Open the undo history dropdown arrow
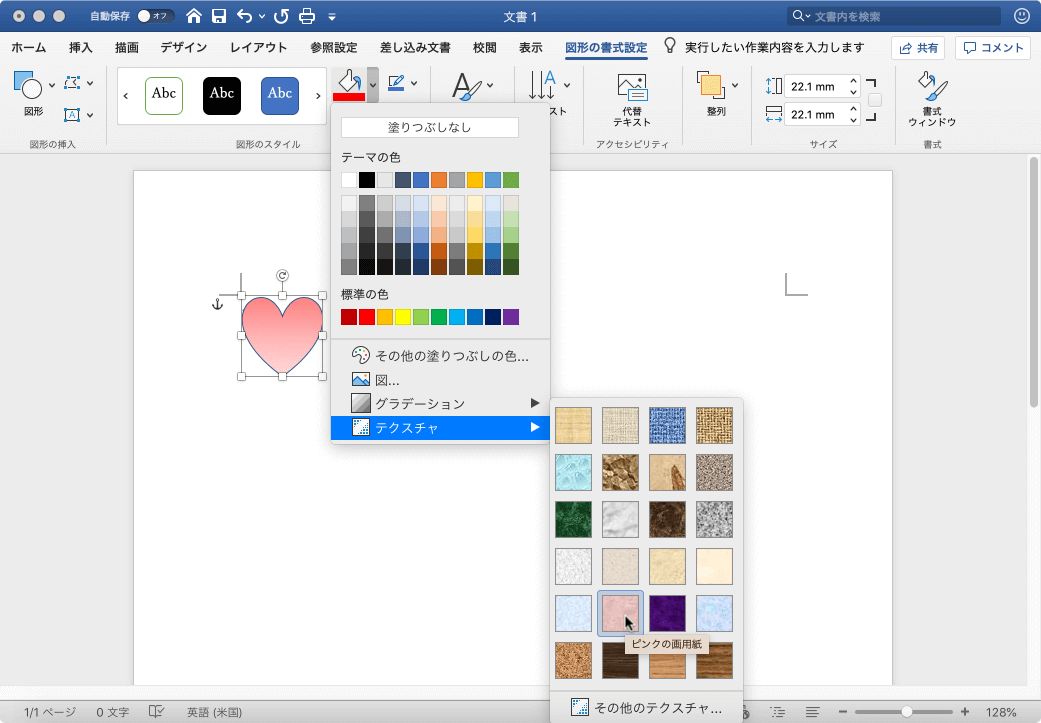1041x723 pixels. pos(262,16)
